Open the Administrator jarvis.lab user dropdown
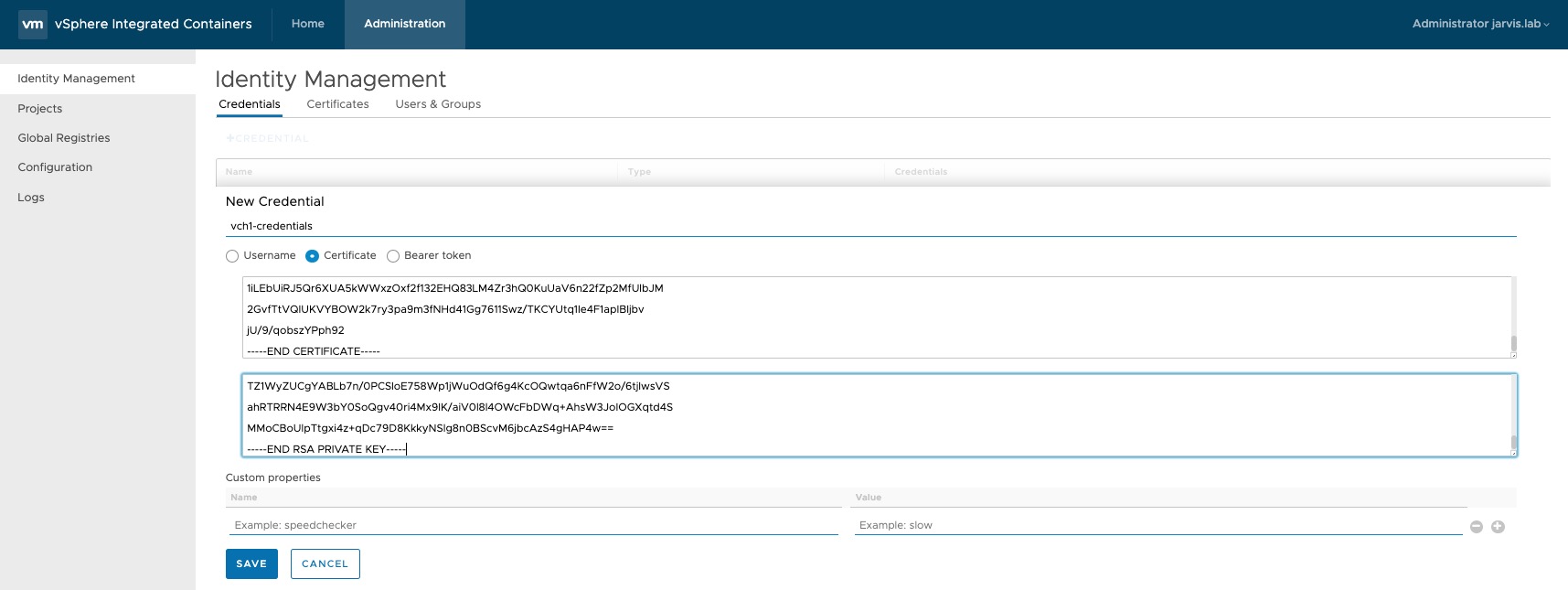 (x=1480, y=24)
